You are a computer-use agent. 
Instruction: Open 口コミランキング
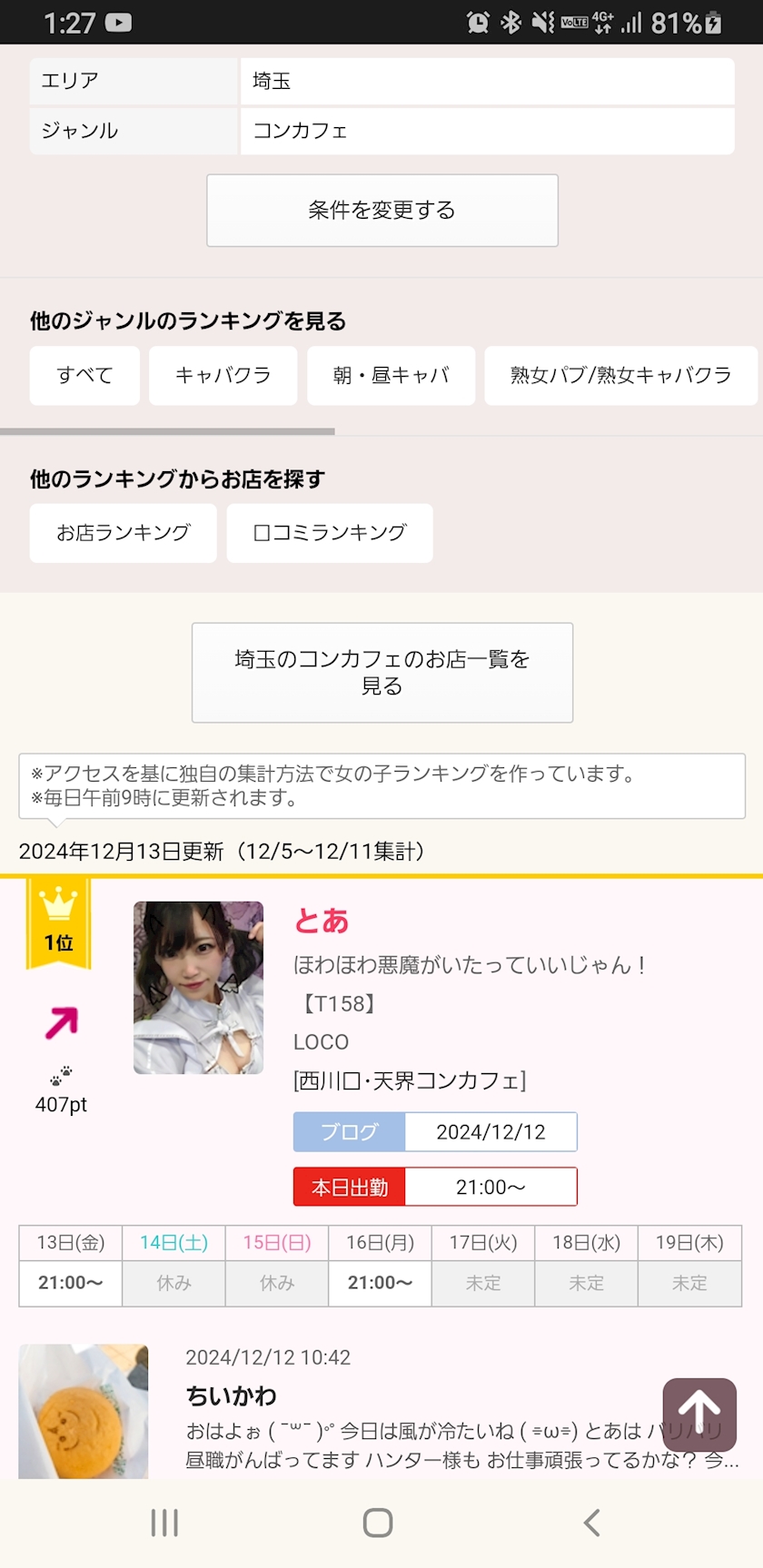pos(330,533)
